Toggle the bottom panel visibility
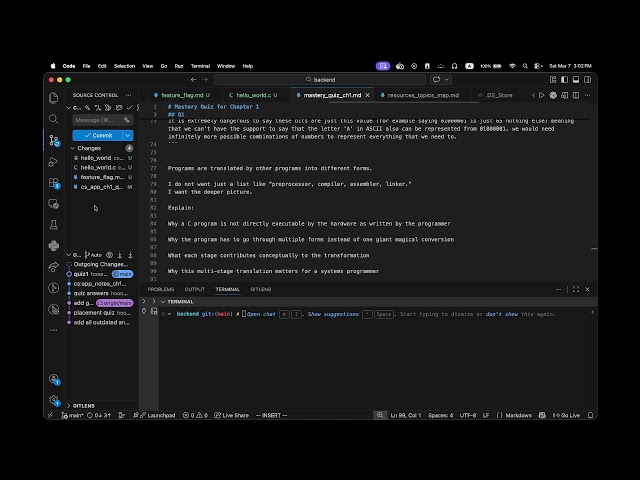 point(576,80)
